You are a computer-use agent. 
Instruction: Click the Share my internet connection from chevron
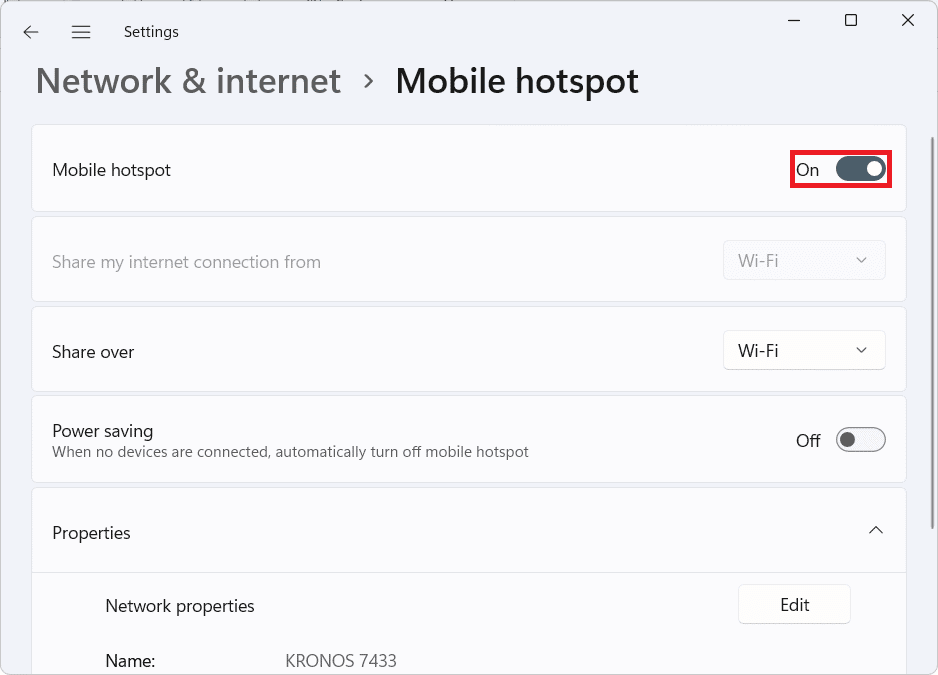[x=859, y=260]
